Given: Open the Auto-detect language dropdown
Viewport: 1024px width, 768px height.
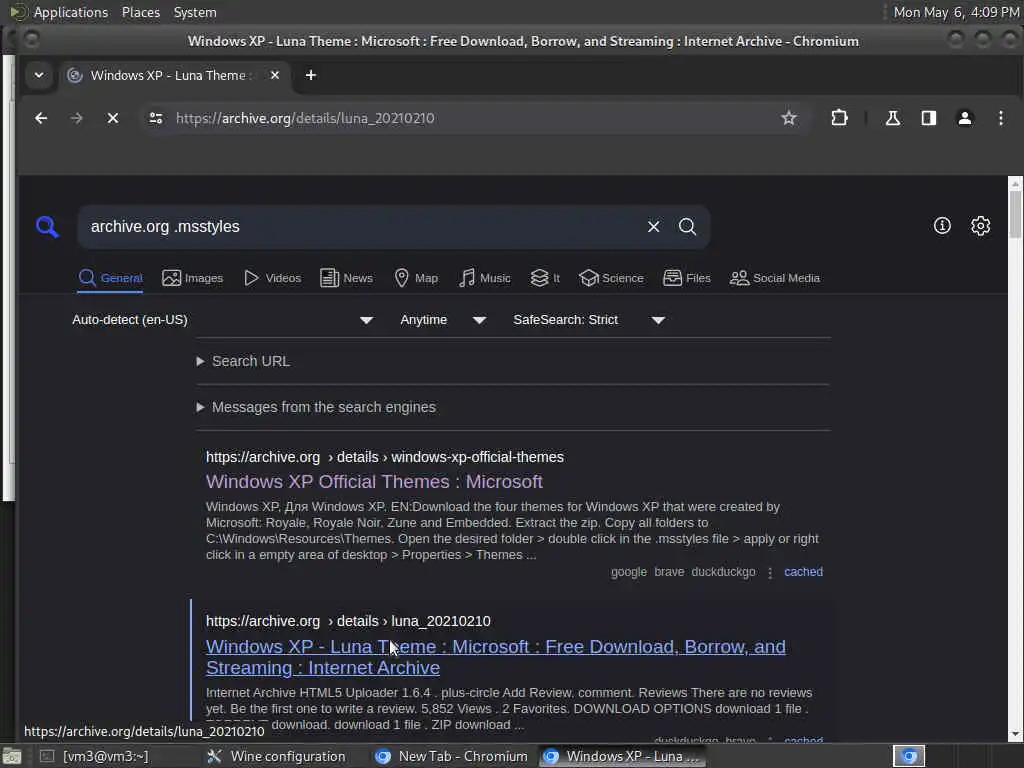Looking at the screenshot, I should (x=223, y=320).
